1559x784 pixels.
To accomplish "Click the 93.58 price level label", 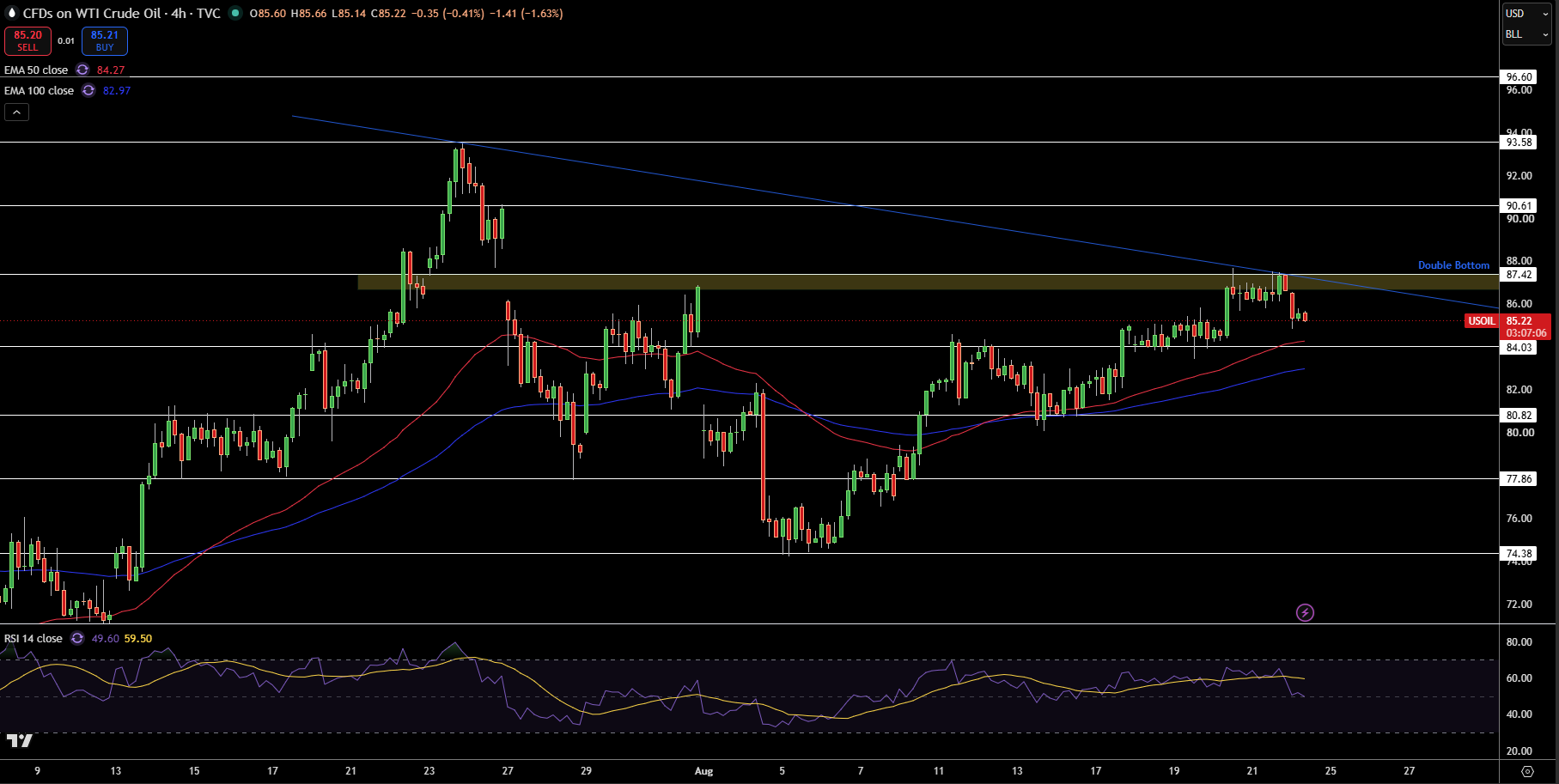I will pyautogui.click(x=1519, y=143).
